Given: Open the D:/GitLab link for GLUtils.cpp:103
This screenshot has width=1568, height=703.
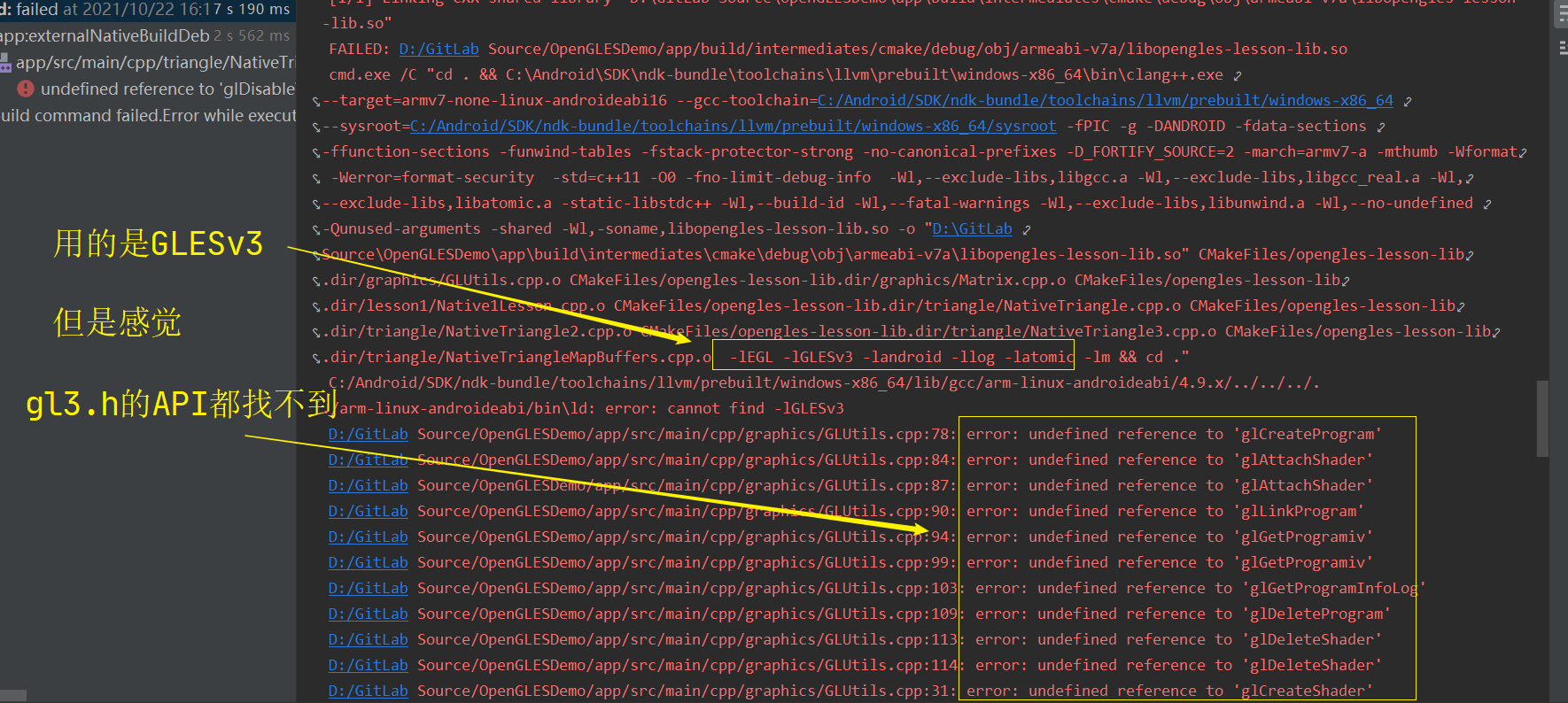Looking at the screenshot, I should point(368,589).
